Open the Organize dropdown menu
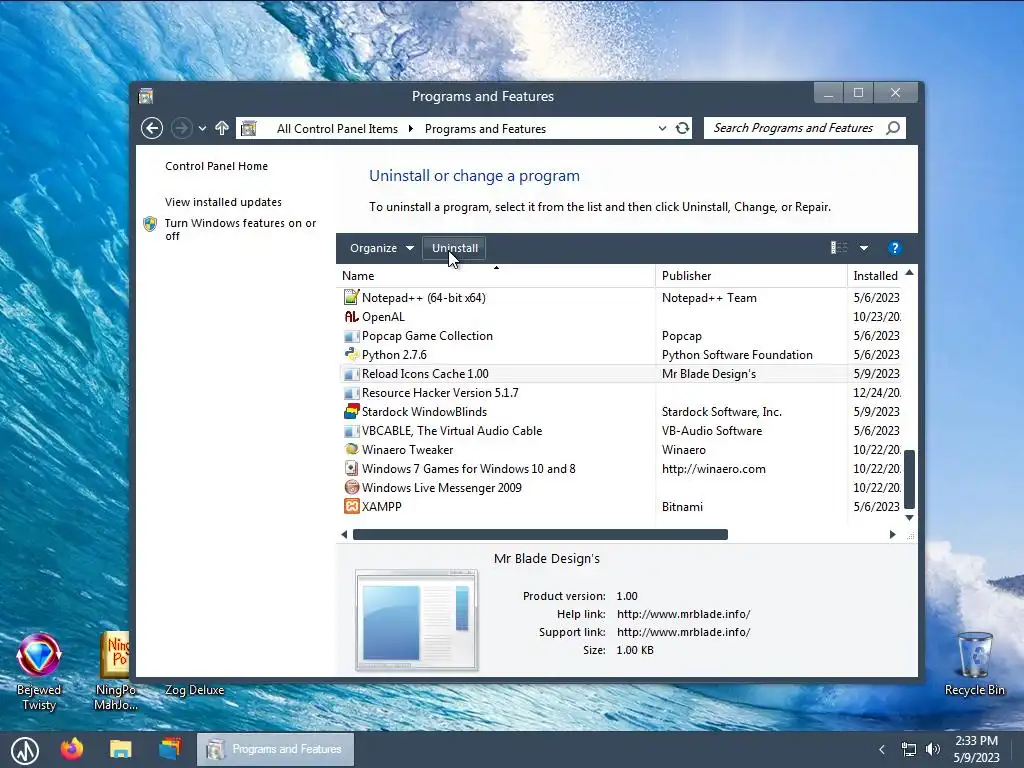 (x=381, y=248)
